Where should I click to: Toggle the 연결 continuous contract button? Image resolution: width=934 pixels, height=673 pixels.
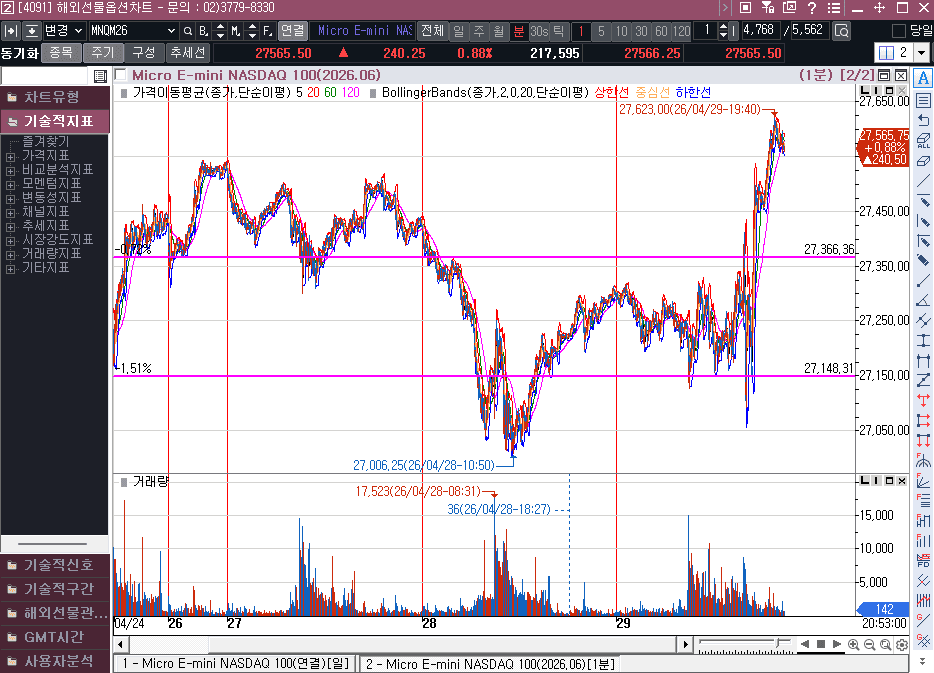point(292,30)
